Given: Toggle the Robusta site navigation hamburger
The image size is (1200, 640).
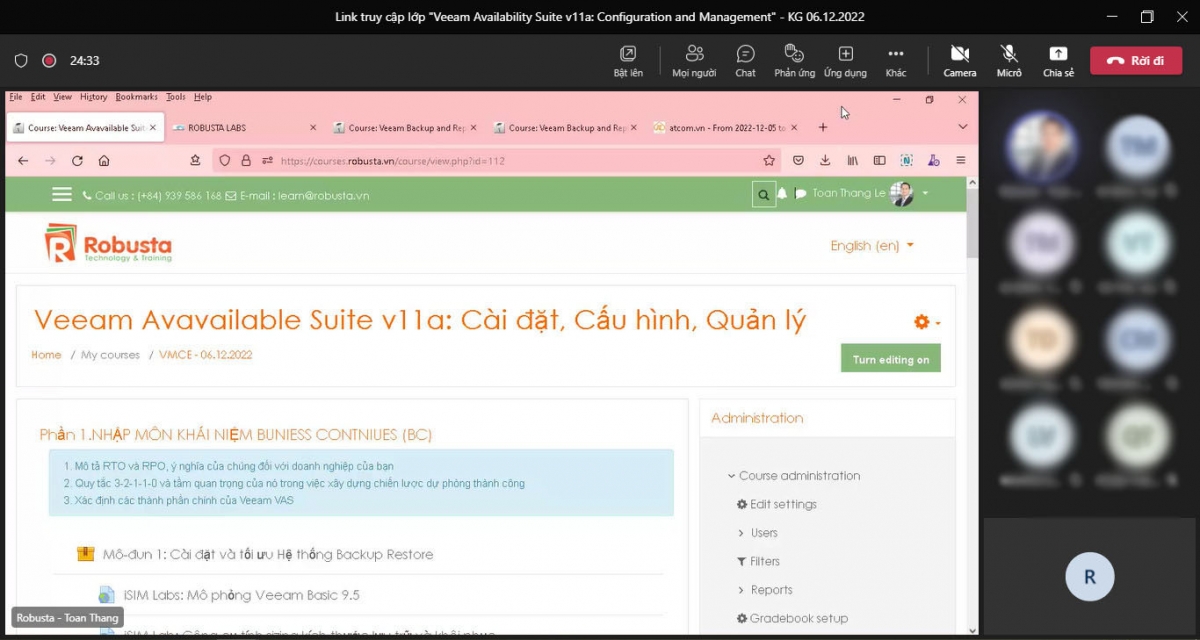Looking at the screenshot, I should click(62, 194).
